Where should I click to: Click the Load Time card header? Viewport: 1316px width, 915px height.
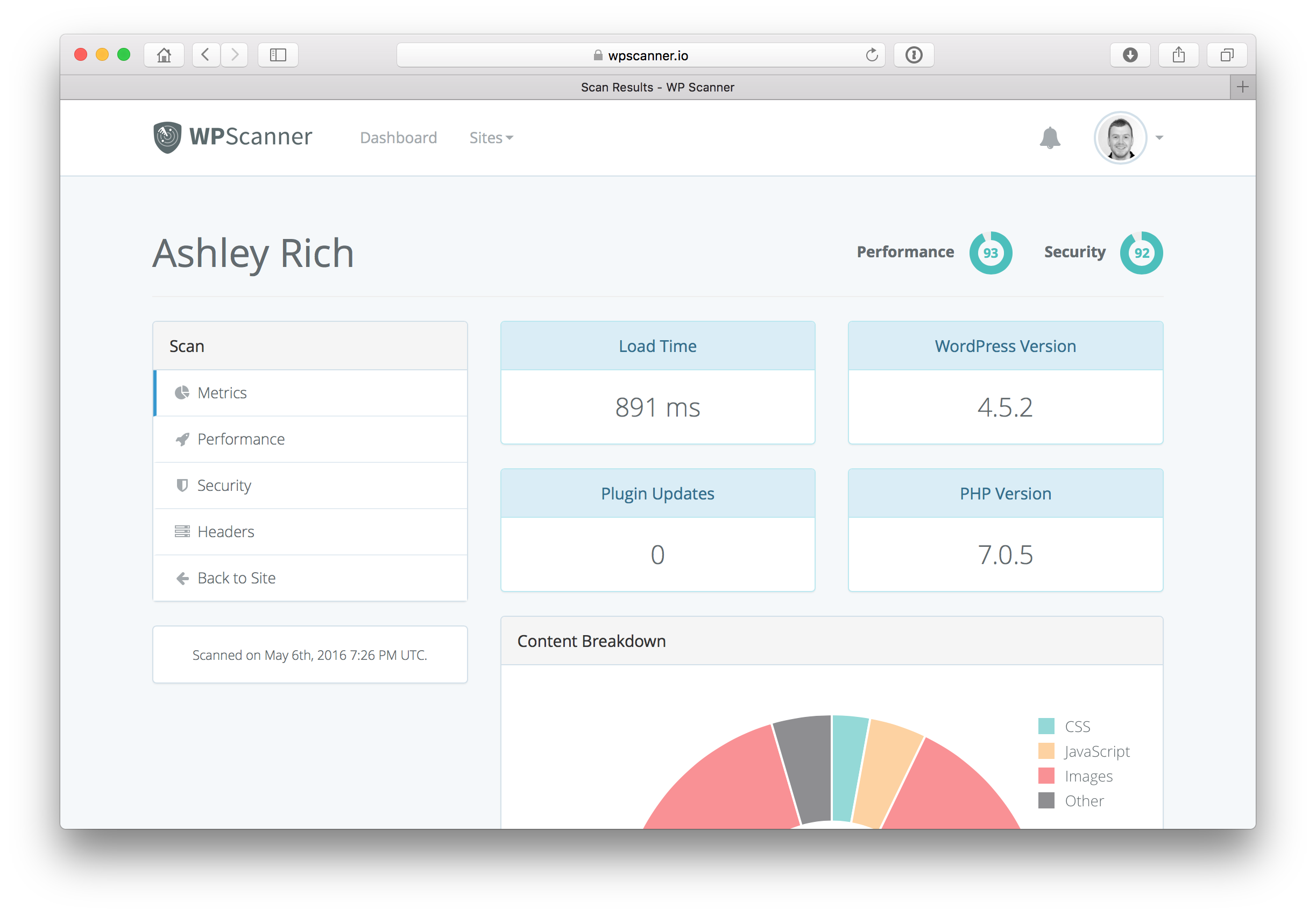pyautogui.click(x=657, y=346)
